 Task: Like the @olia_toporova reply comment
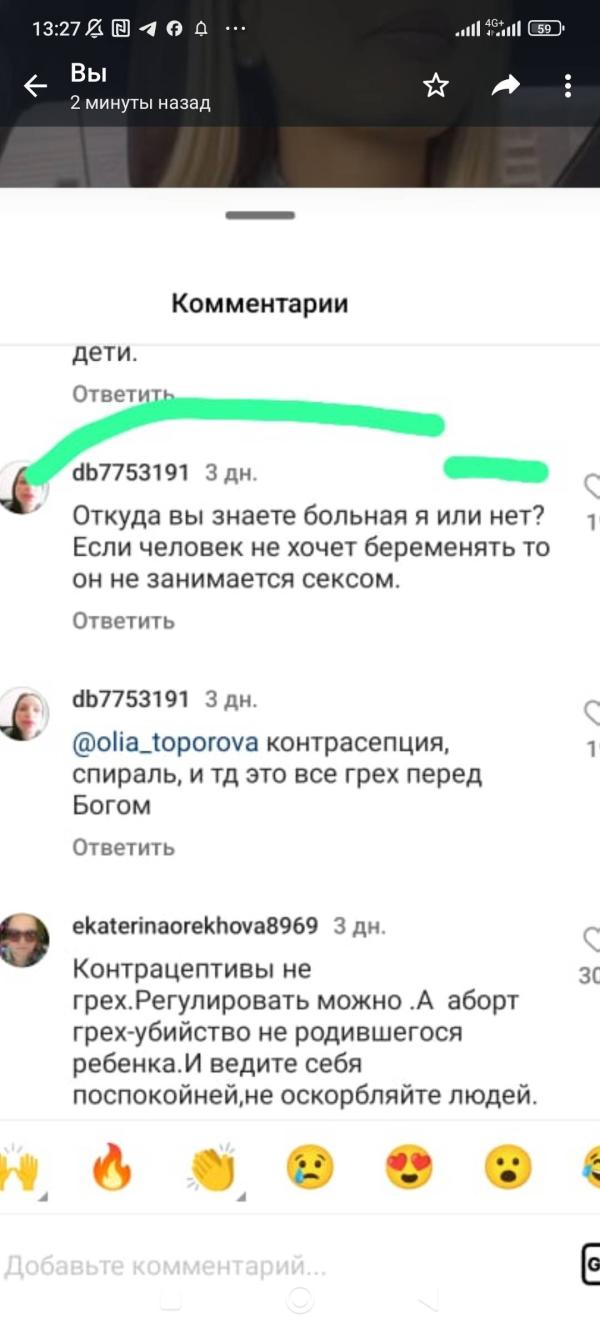[591, 713]
